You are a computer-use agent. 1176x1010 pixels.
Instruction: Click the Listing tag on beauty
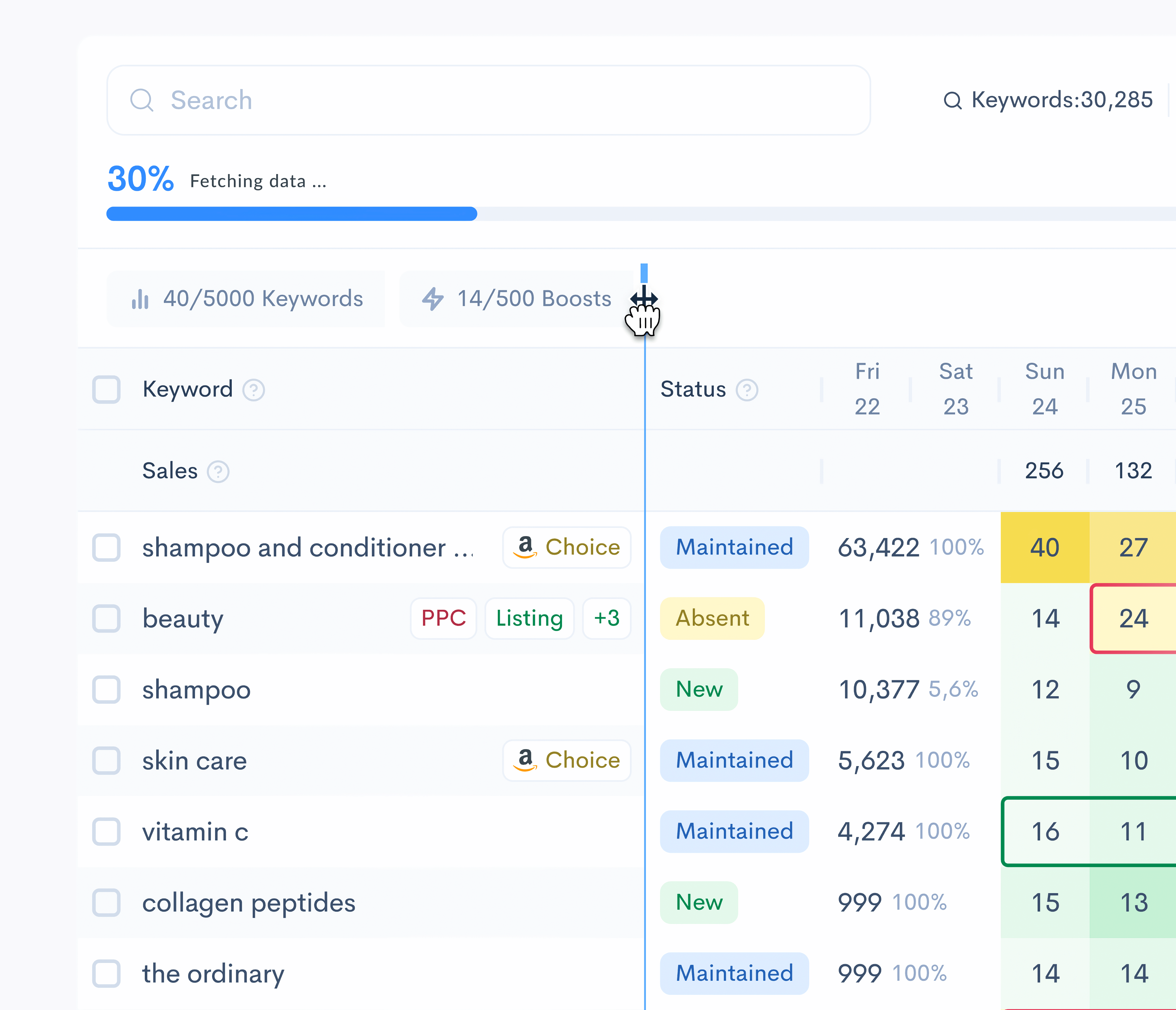[529, 618]
